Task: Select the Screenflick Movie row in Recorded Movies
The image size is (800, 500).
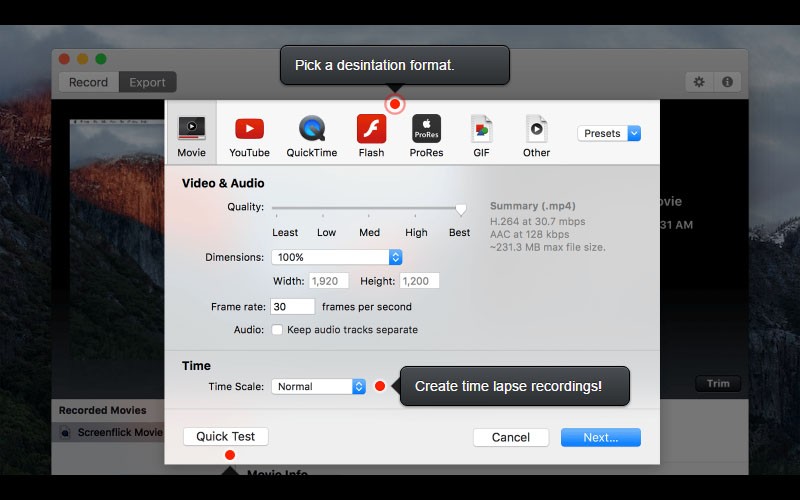Action: tap(108, 432)
